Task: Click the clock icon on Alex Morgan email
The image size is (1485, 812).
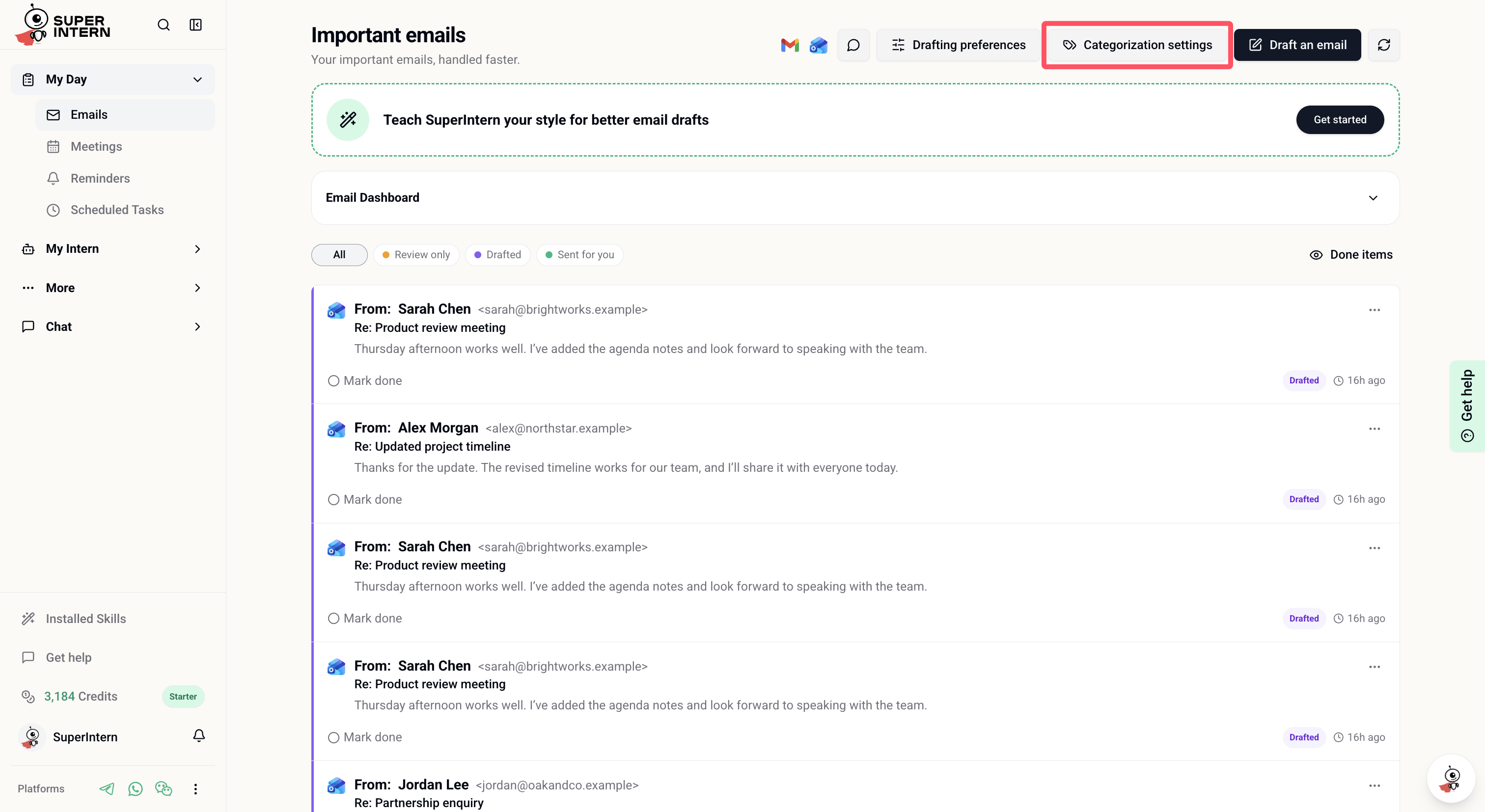Action: tap(1339, 500)
